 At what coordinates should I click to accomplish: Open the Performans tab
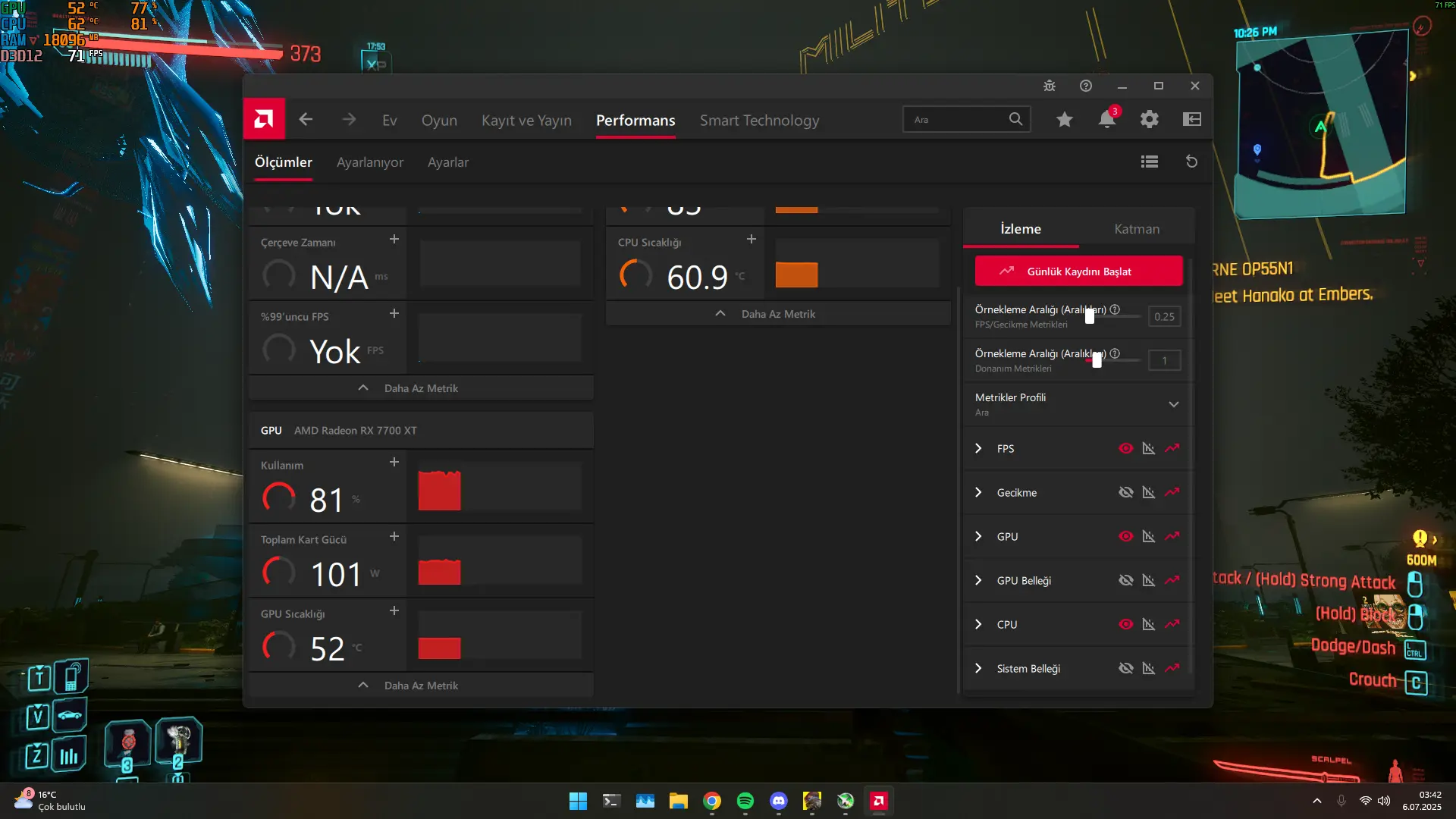[x=635, y=121]
